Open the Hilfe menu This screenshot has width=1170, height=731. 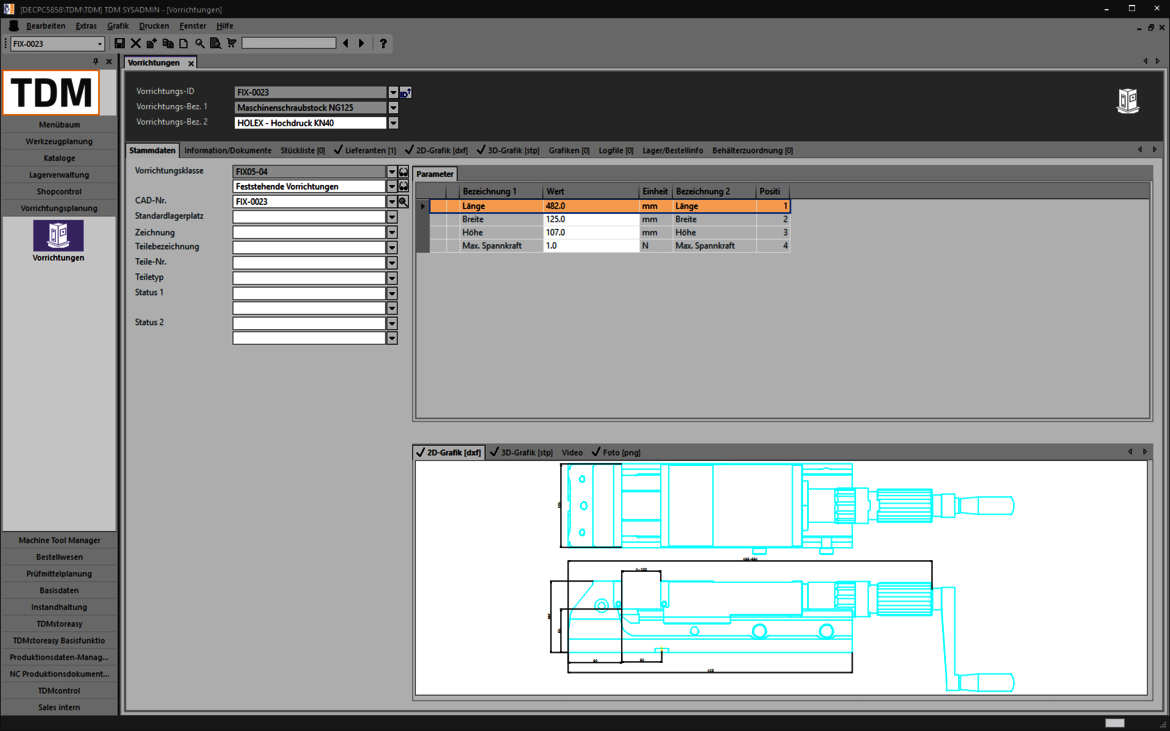coord(225,25)
